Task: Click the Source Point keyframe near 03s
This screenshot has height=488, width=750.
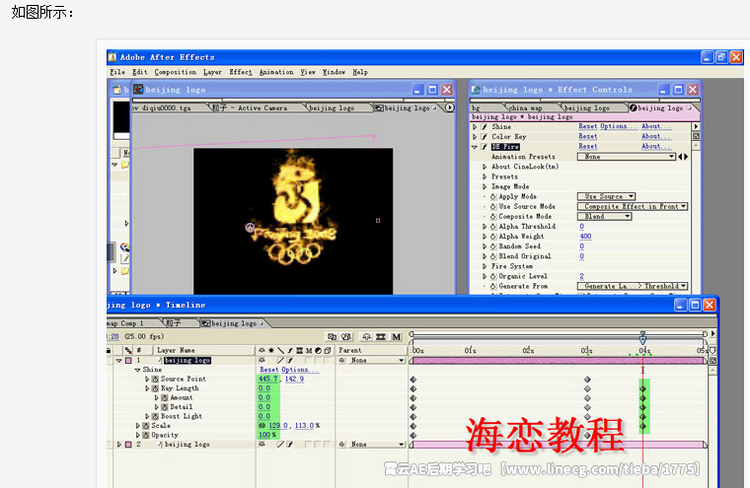Action: coord(587,379)
